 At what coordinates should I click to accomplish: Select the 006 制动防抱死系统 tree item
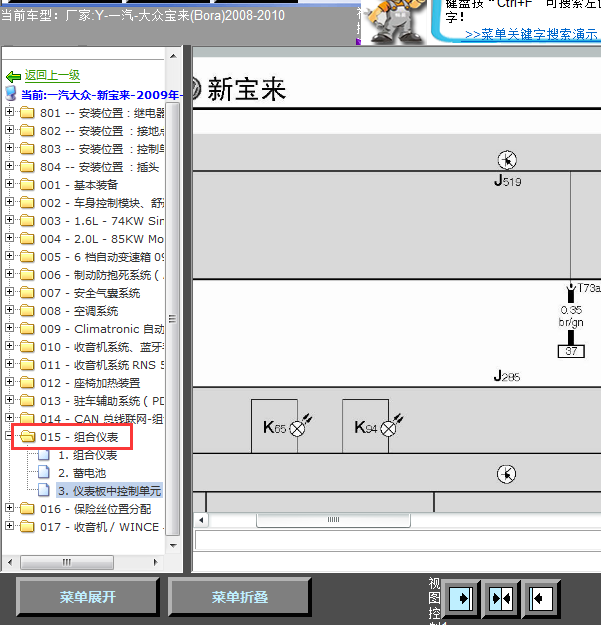pyautogui.click(x=102, y=275)
